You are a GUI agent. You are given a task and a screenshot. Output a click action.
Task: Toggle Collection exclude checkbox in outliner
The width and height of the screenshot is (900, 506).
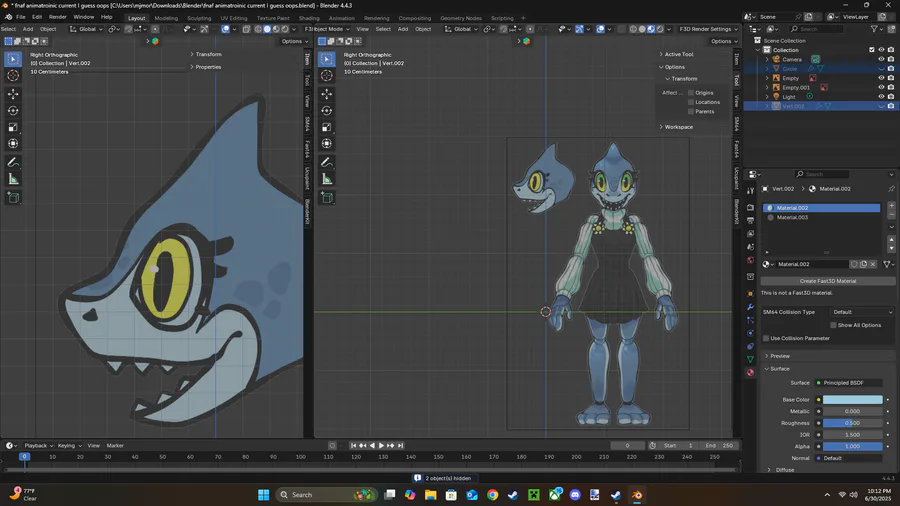872,50
